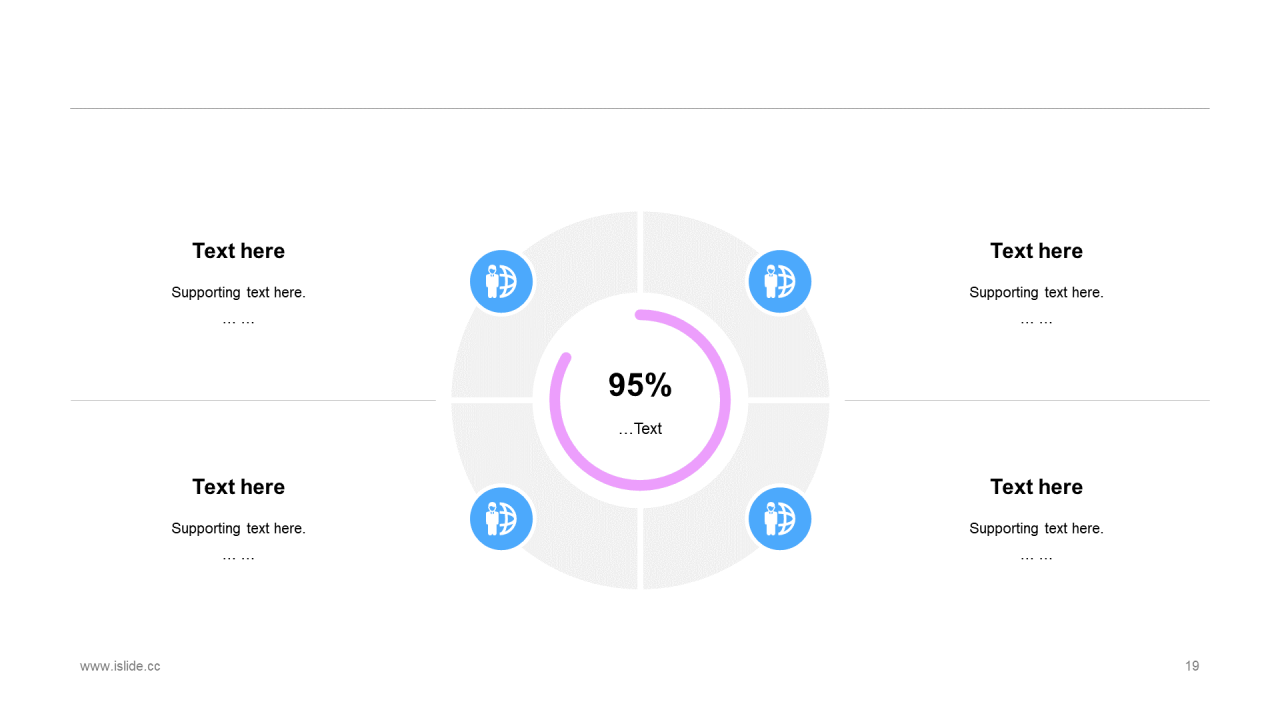
Task: Click the slide number 19
Action: pos(1192,666)
